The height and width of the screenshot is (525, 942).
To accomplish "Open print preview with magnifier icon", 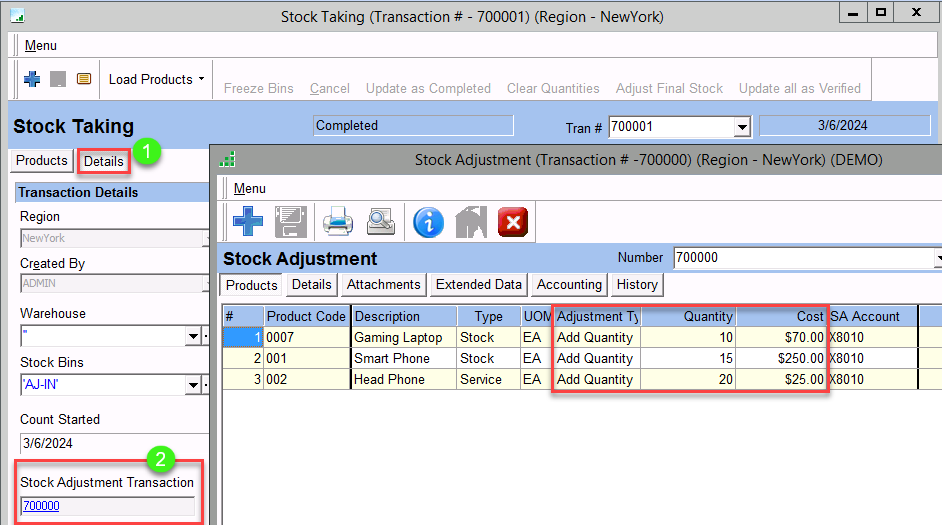I will click(382, 221).
